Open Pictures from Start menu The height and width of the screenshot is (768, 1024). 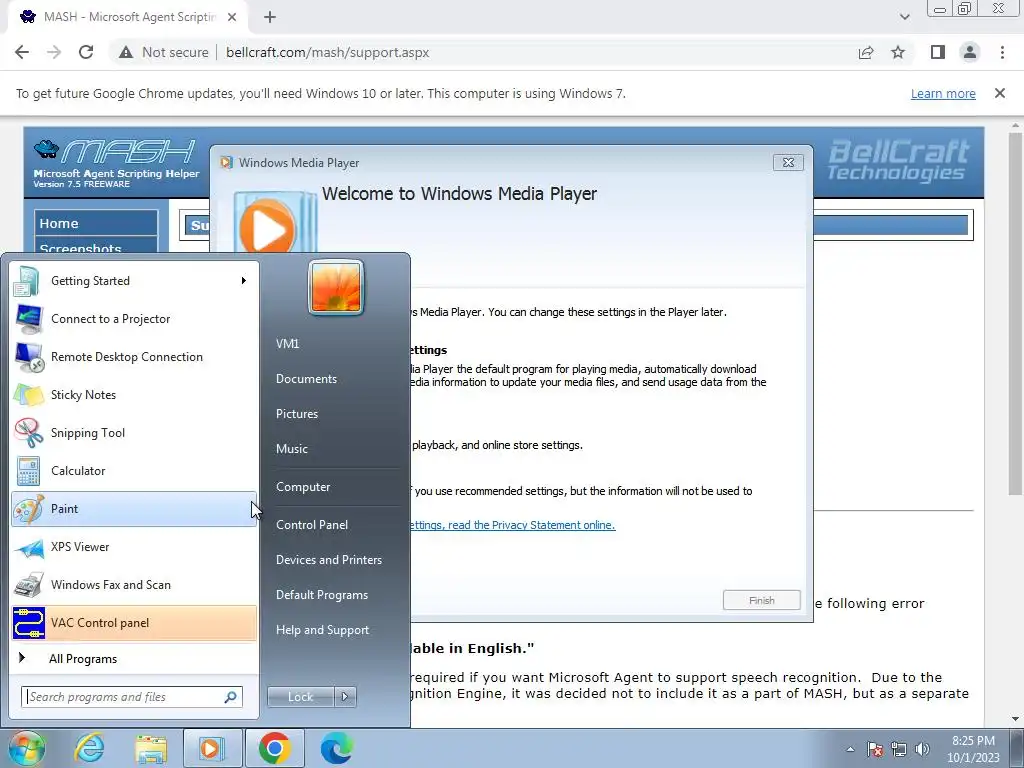coord(296,414)
